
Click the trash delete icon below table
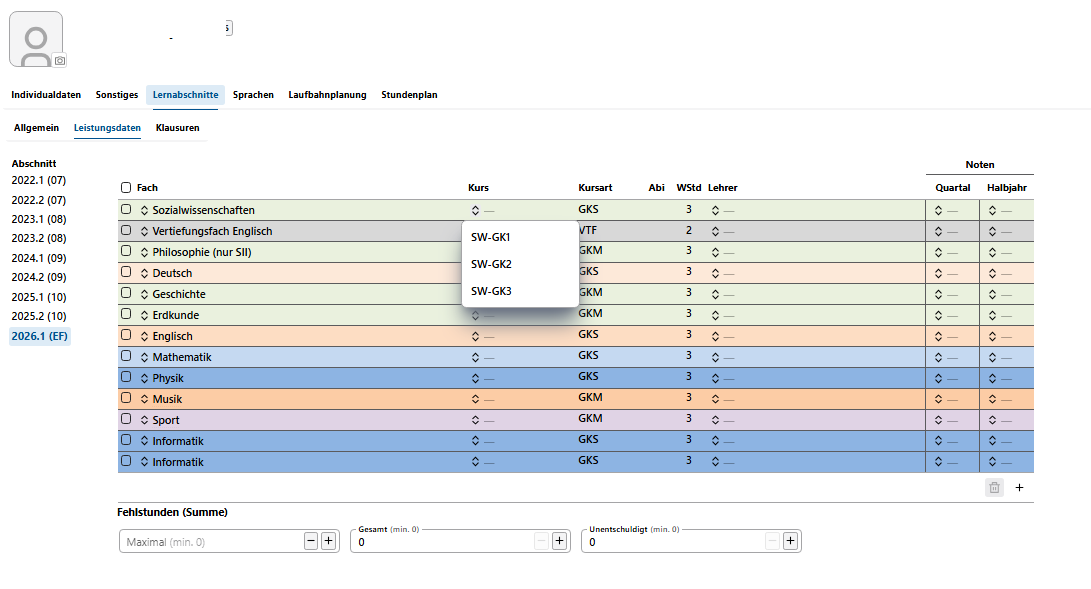[994, 487]
